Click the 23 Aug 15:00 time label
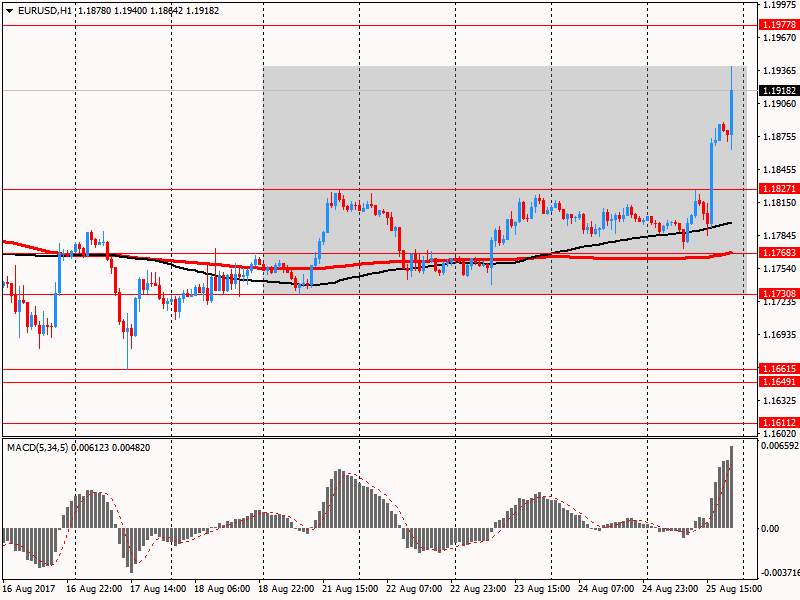This screenshot has height=600, width=800. pyautogui.click(x=542, y=589)
